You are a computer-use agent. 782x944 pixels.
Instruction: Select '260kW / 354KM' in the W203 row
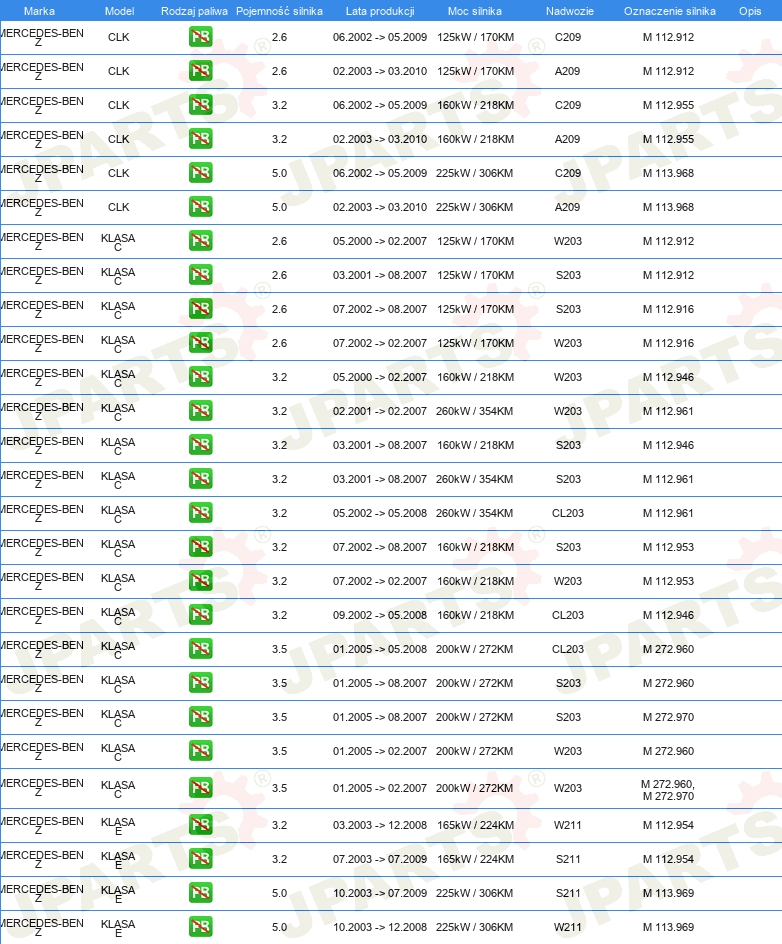click(474, 411)
